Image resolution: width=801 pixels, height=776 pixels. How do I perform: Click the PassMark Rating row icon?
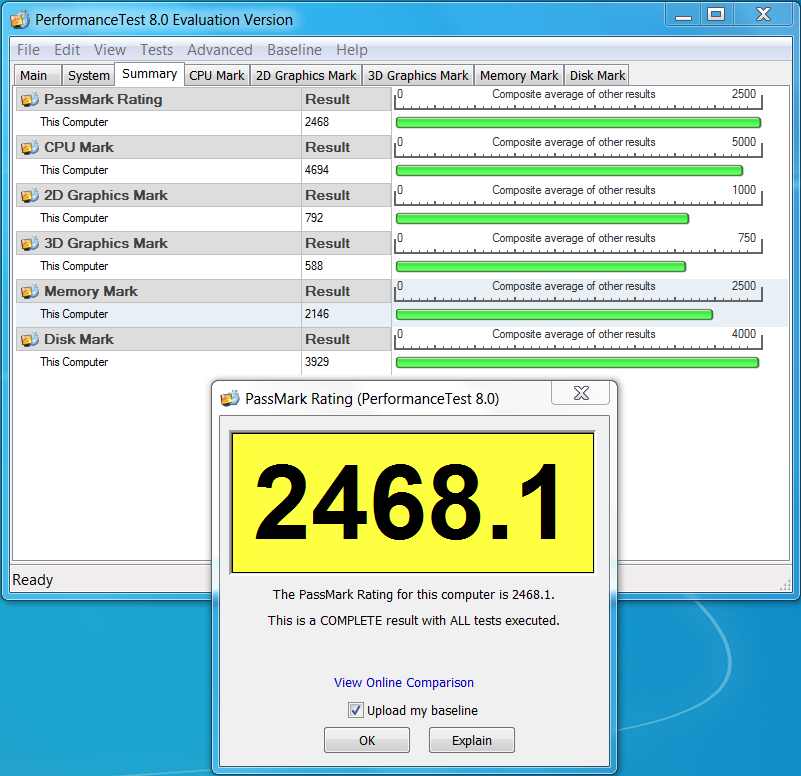[29, 99]
